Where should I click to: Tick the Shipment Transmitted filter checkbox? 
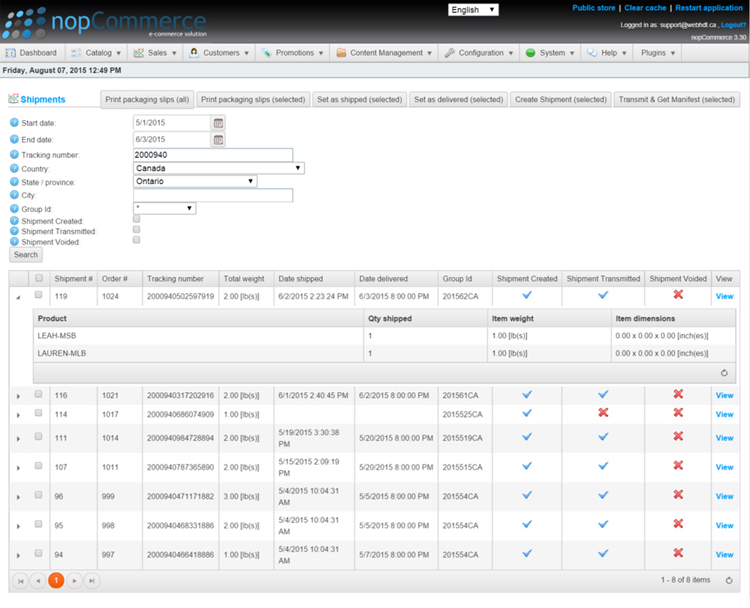(136, 229)
